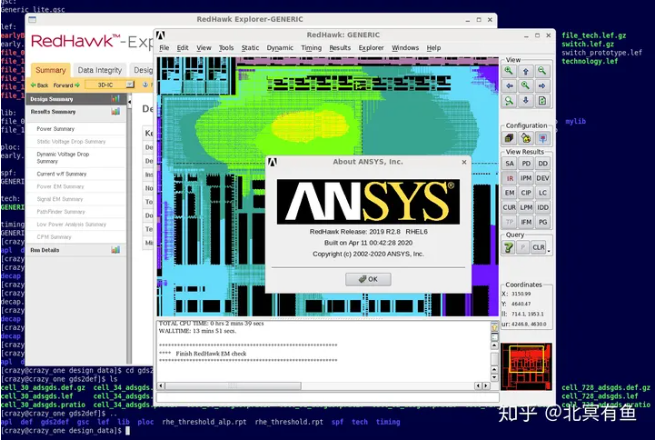Pan the layout view left with left arrow
655x440 pixels.
509,86
